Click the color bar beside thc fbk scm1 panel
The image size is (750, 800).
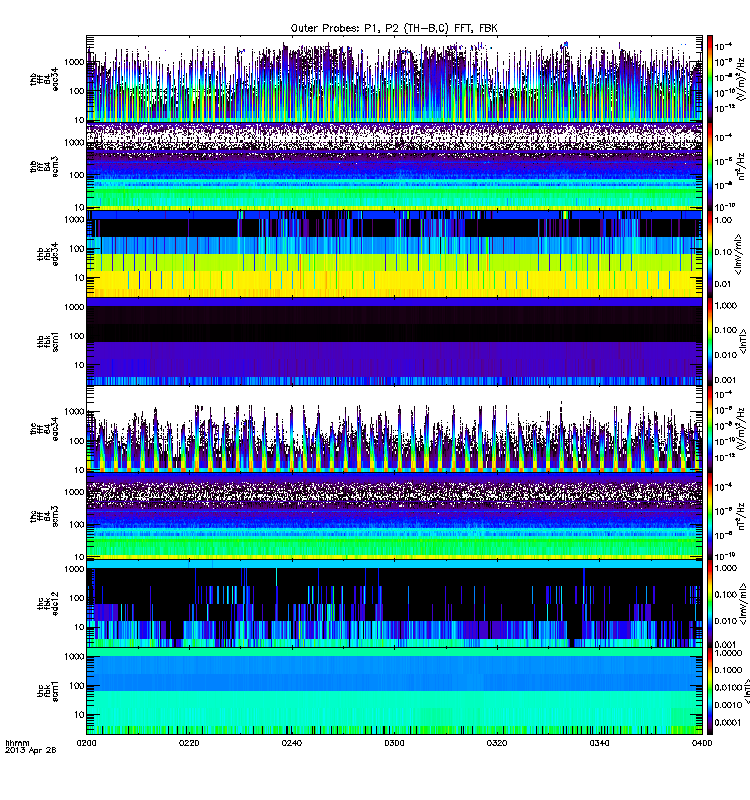coord(710,691)
